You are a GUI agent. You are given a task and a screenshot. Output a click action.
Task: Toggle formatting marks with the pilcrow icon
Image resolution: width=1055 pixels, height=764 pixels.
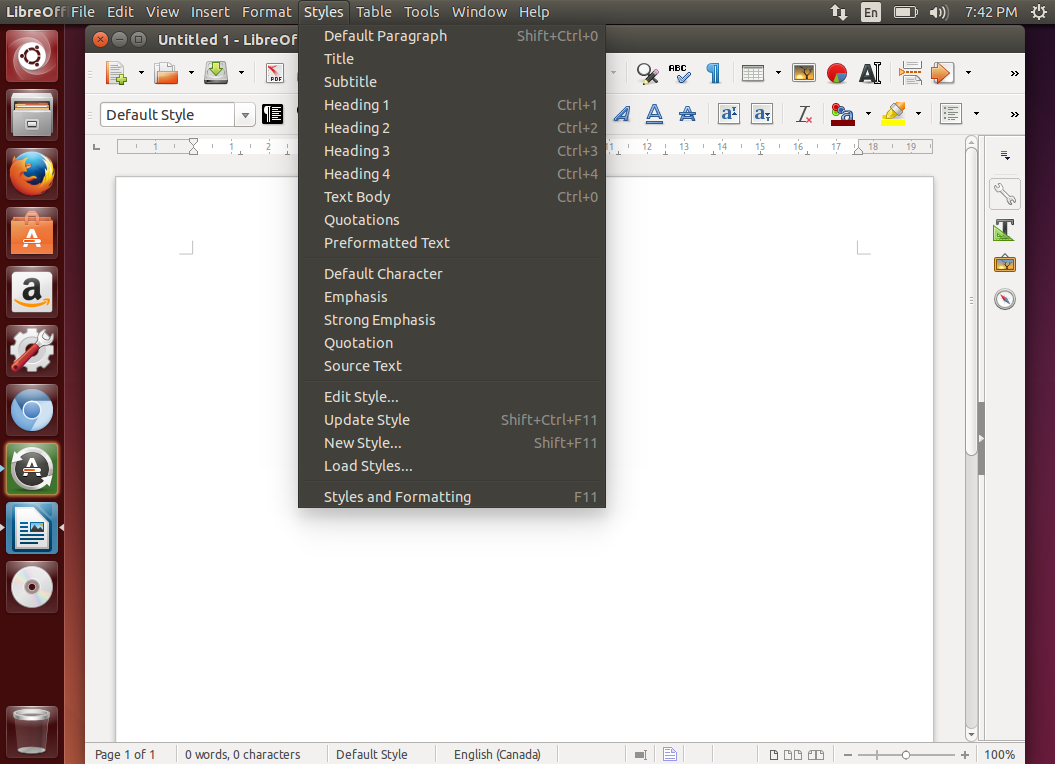click(x=713, y=73)
